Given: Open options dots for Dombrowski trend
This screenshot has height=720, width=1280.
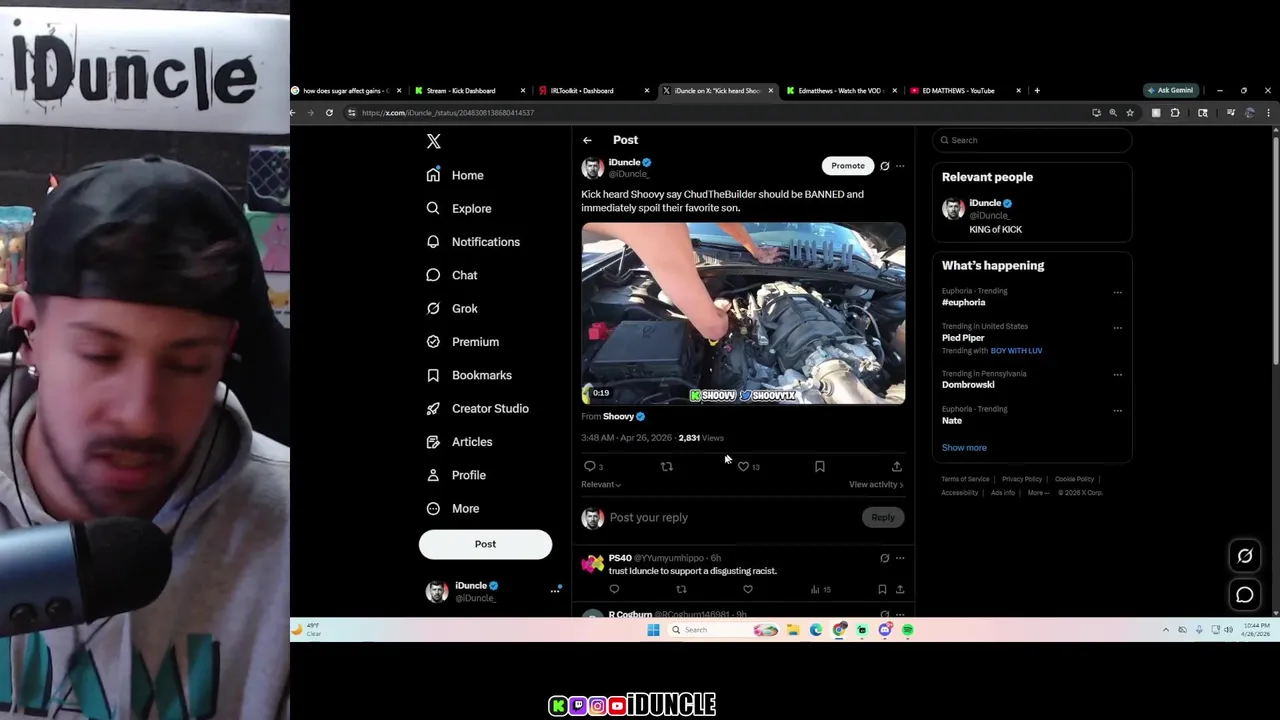Looking at the screenshot, I should pyautogui.click(x=1117, y=375).
